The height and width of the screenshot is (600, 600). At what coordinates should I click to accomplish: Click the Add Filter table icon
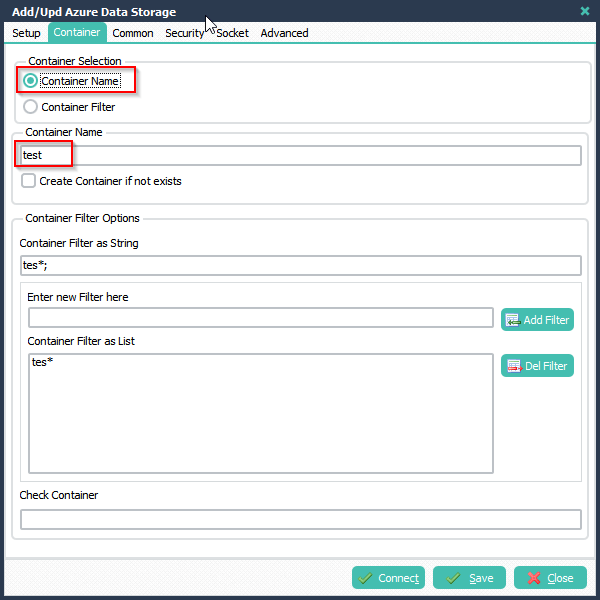tap(513, 320)
